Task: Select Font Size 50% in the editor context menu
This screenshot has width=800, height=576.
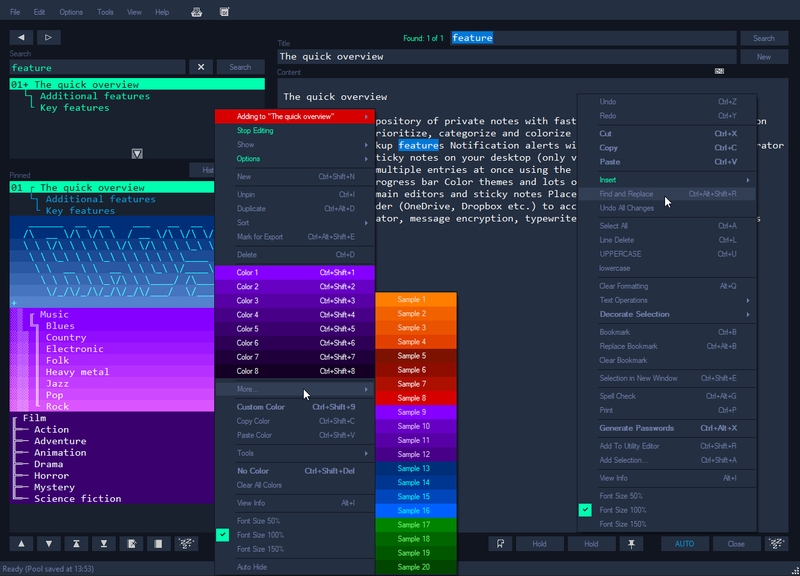Action: 667,496
